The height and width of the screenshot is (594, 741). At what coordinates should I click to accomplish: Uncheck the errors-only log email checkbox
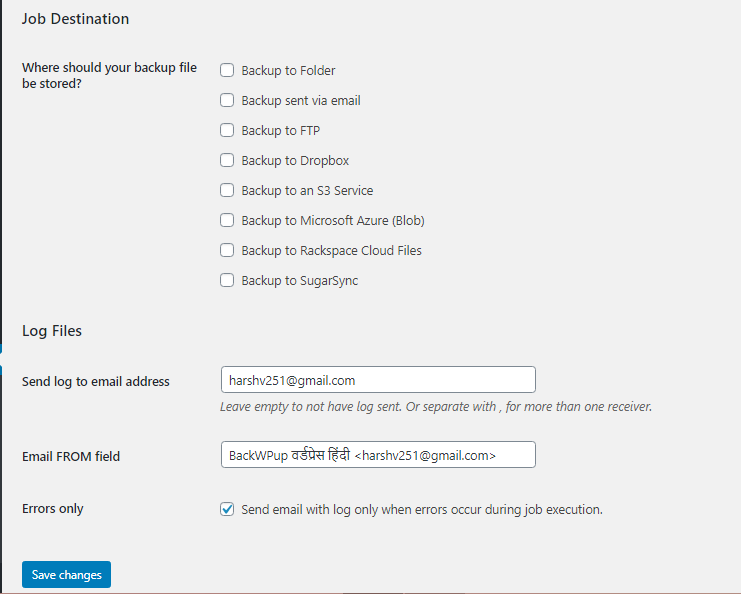pos(227,509)
